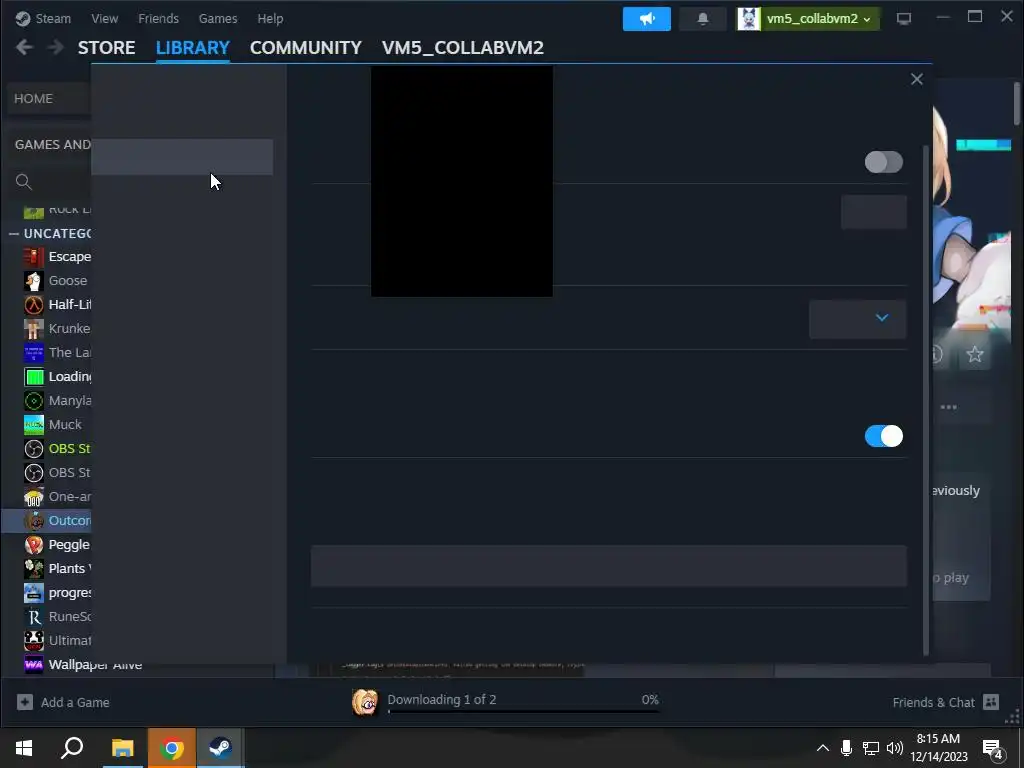1024x768 pixels.
Task: Switch to the COMMUNITY tab
Action: pos(306,48)
